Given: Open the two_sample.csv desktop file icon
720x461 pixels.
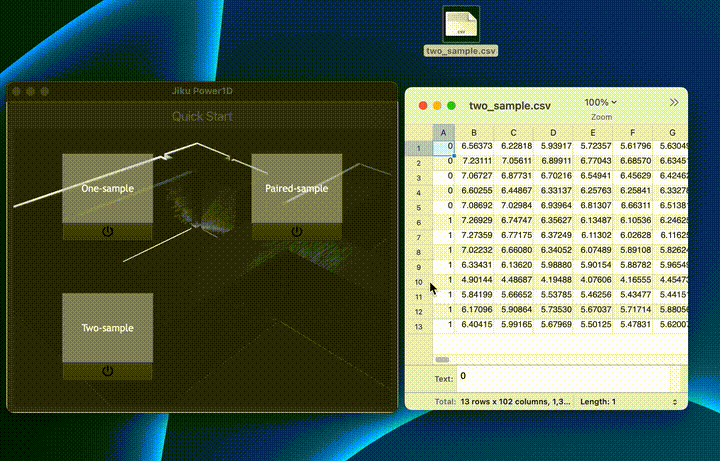Looking at the screenshot, I should (461, 23).
